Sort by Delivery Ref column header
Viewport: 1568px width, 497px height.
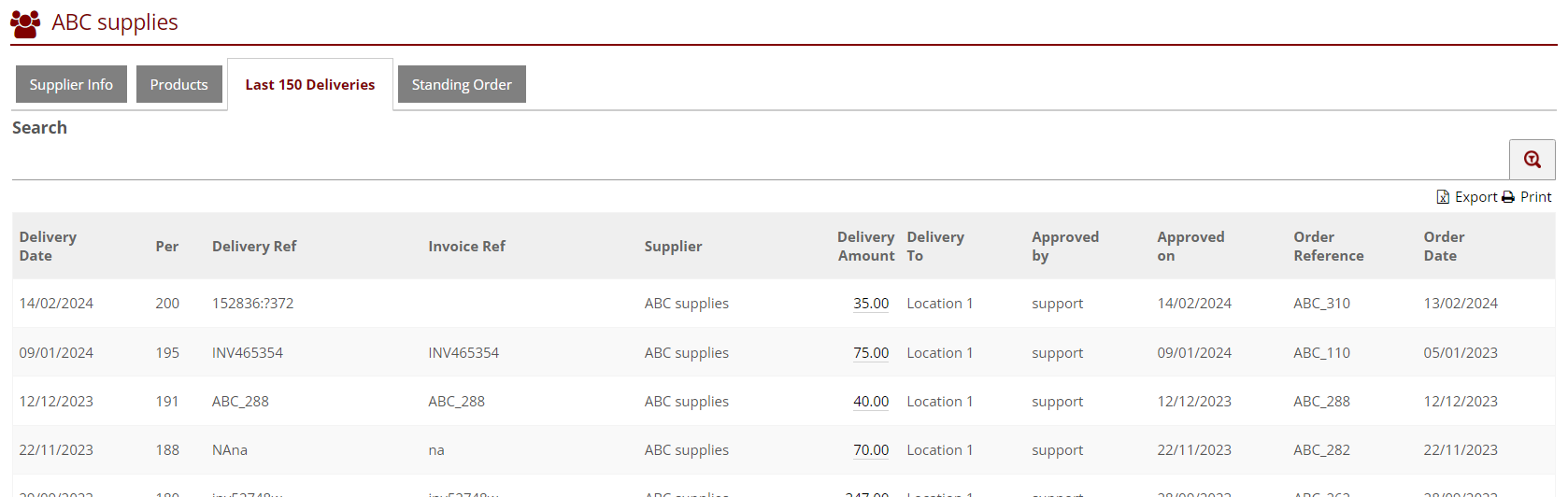coord(254,247)
